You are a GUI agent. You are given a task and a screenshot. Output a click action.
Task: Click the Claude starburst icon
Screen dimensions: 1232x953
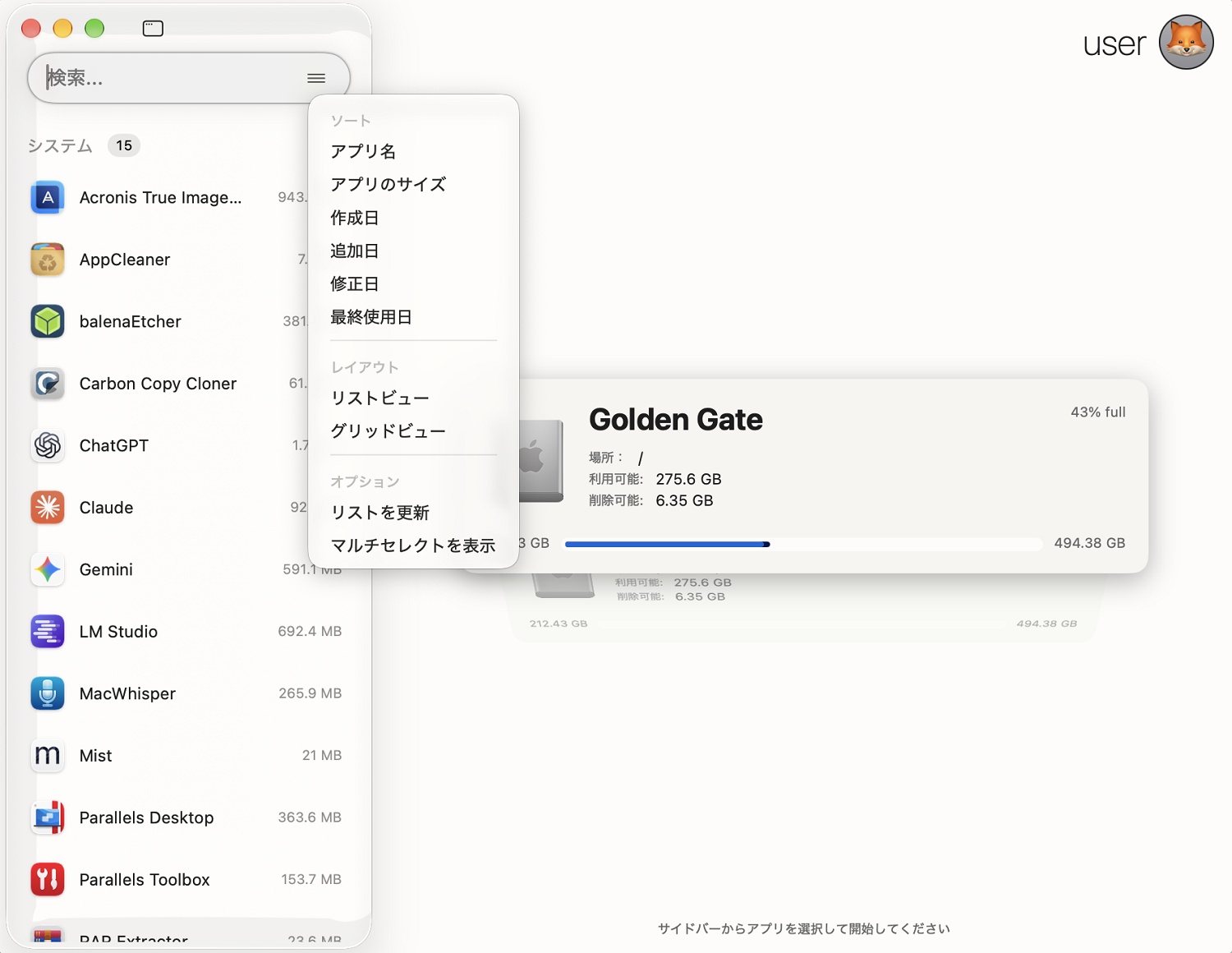[x=48, y=508]
